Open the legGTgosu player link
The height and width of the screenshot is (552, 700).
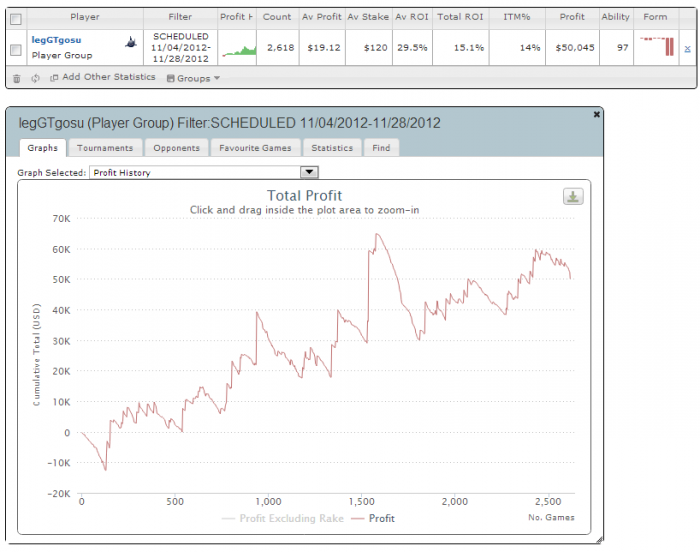(56, 40)
